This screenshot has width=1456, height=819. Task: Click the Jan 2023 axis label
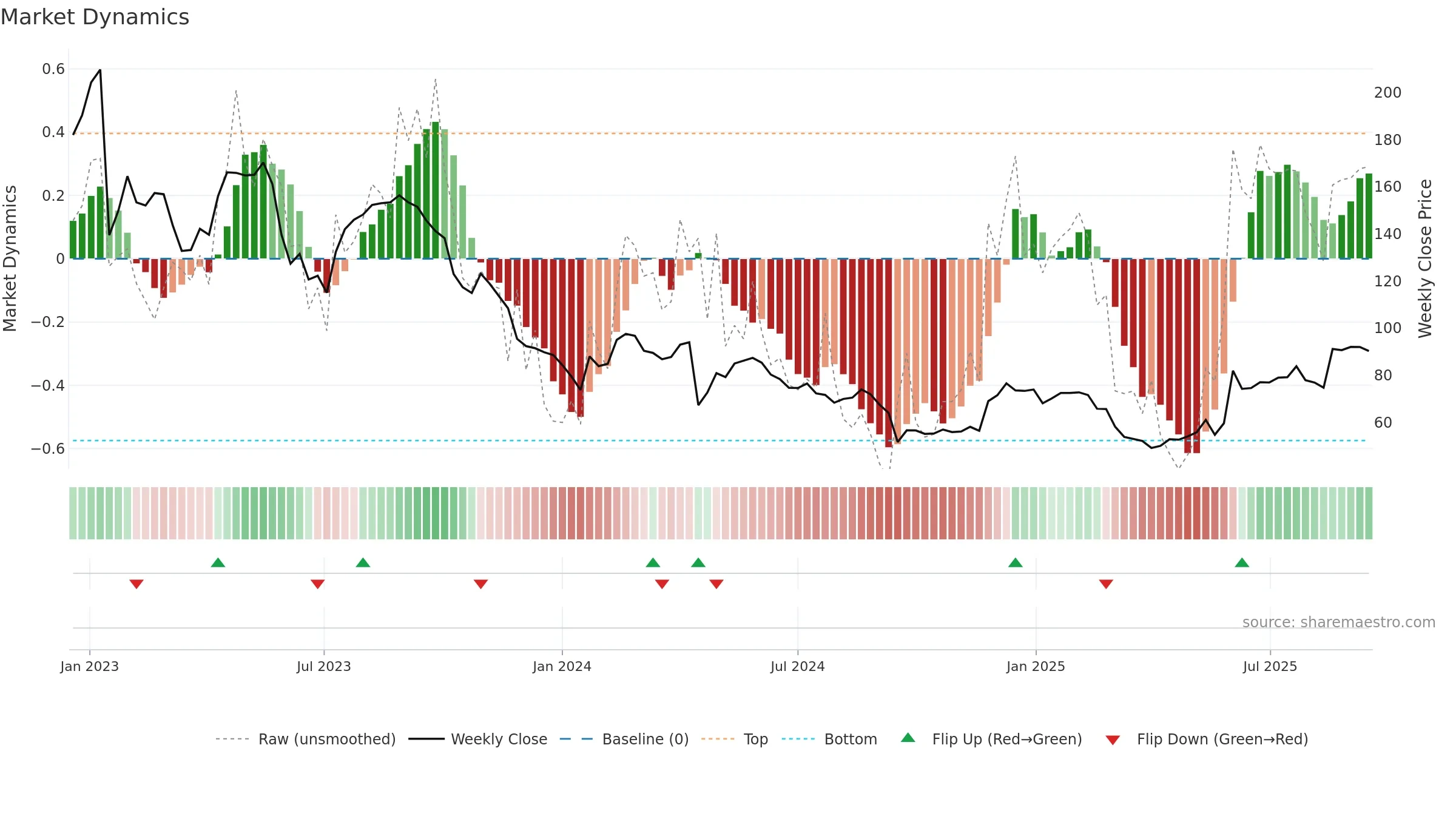point(90,666)
